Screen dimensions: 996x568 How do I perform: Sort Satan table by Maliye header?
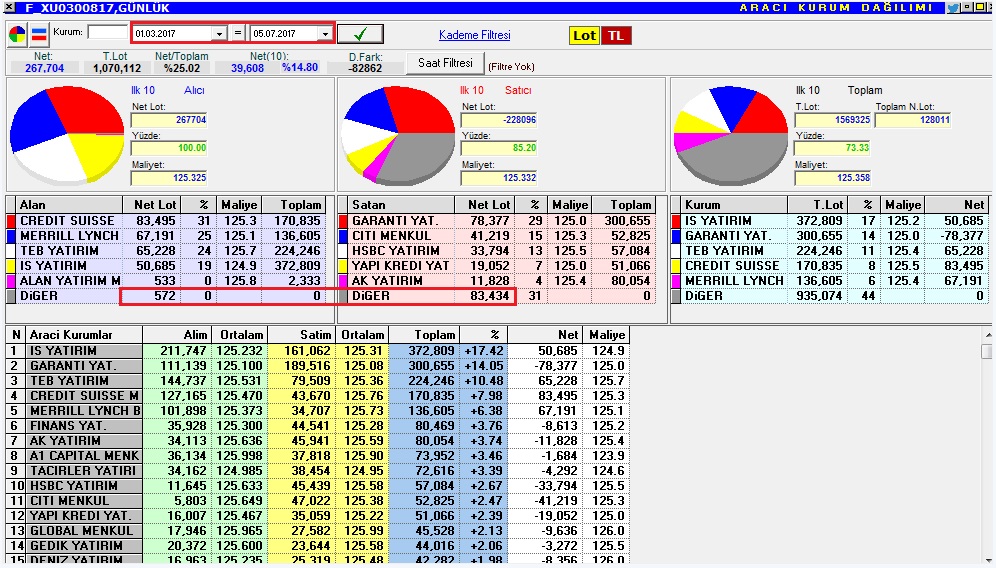[x=569, y=205]
